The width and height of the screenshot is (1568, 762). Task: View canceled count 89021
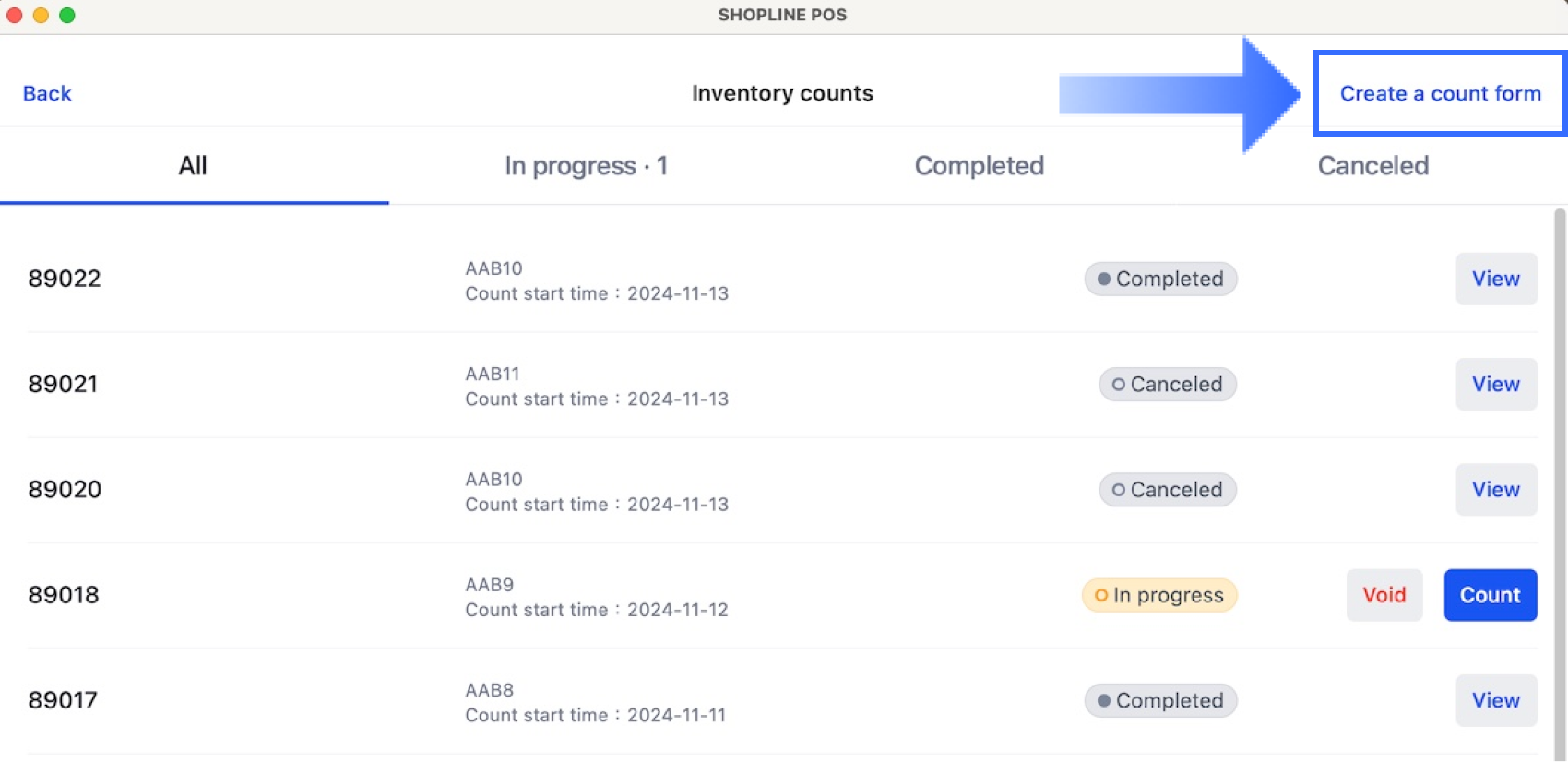point(1495,384)
